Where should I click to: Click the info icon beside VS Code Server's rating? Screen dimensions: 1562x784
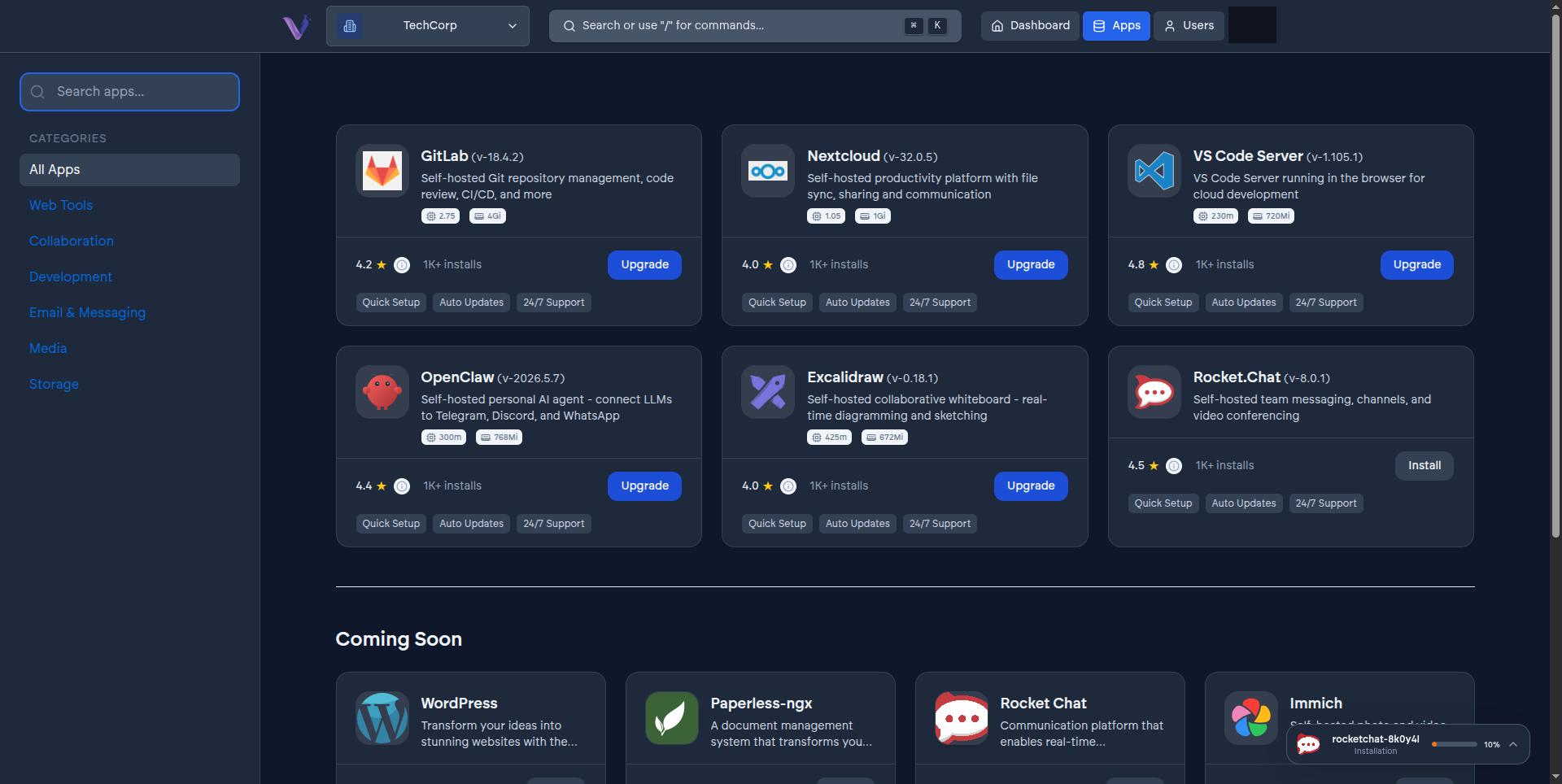point(1174,265)
